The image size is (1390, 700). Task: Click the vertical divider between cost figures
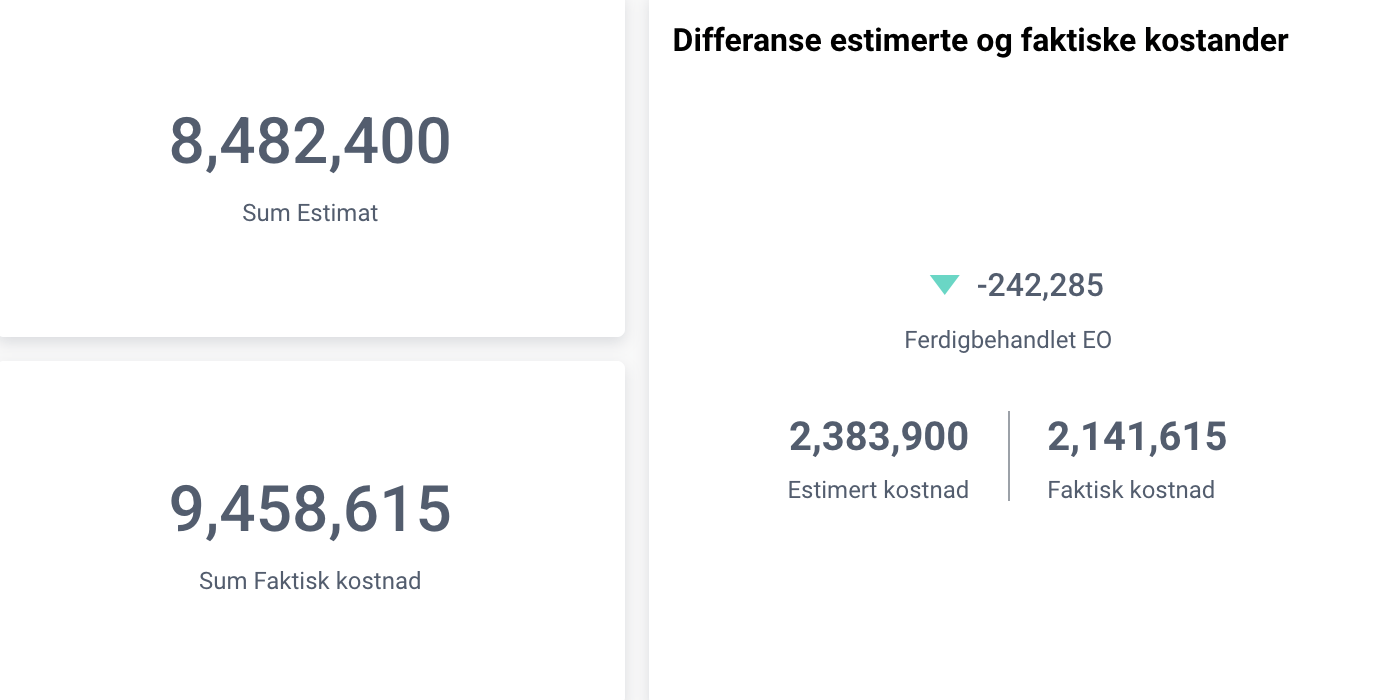click(1009, 455)
